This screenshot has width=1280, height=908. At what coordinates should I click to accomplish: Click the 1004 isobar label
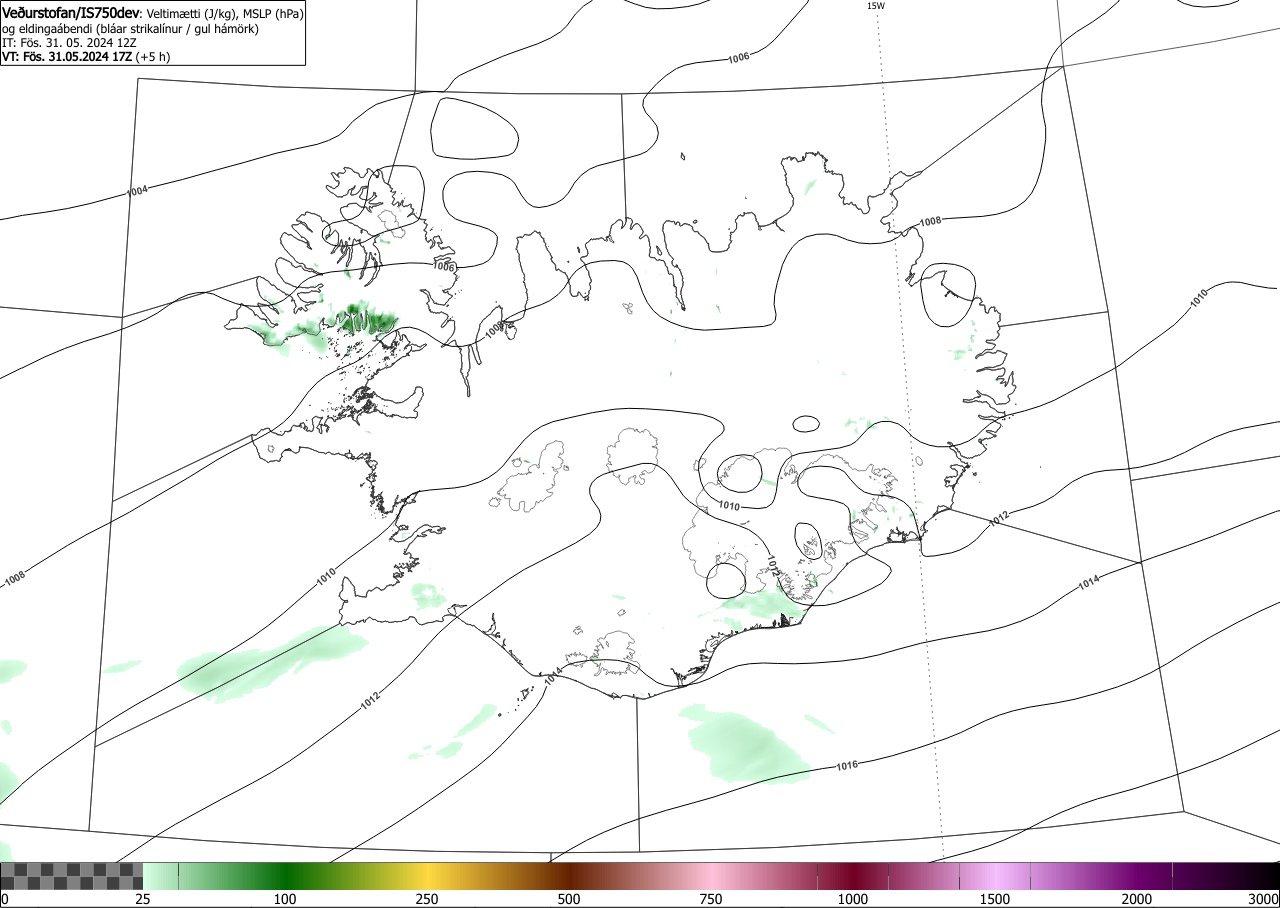tap(138, 190)
